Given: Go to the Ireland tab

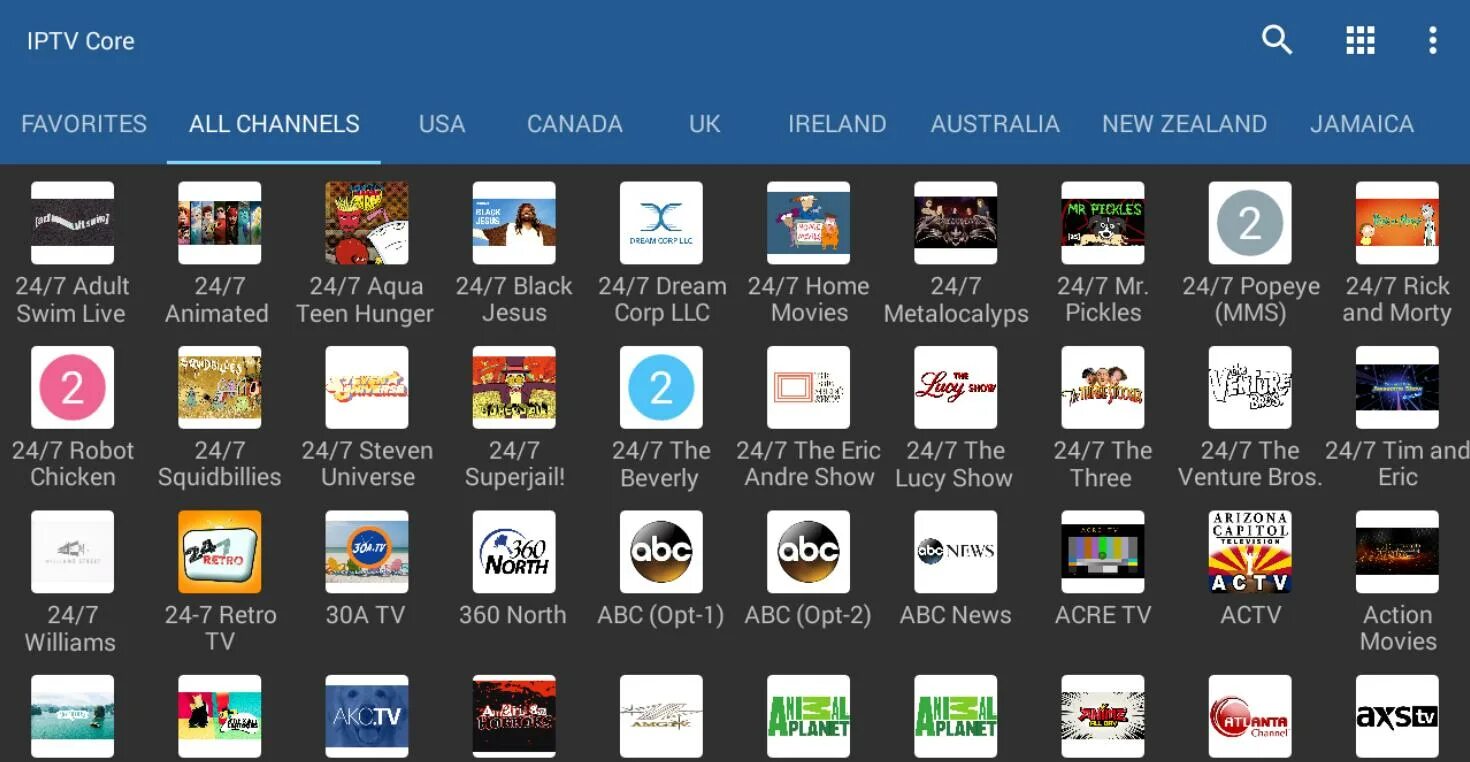Looking at the screenshot, I should (x=837, y=124).
